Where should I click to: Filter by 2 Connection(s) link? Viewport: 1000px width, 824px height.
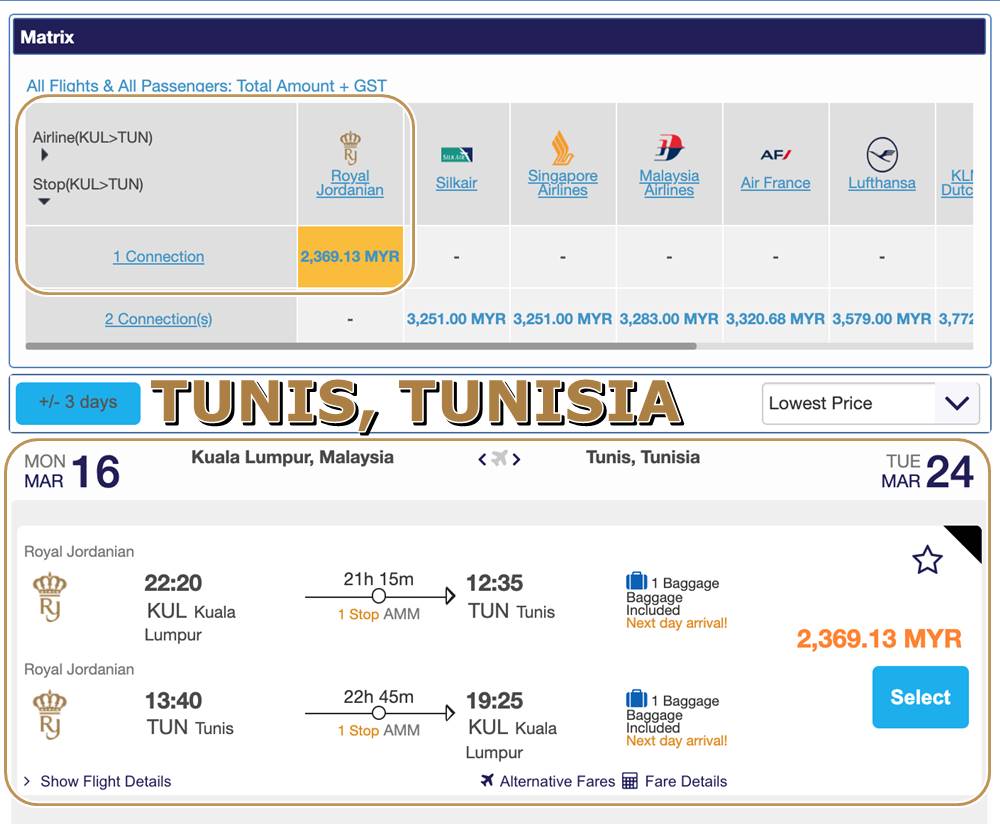click(x=159, y=319)
